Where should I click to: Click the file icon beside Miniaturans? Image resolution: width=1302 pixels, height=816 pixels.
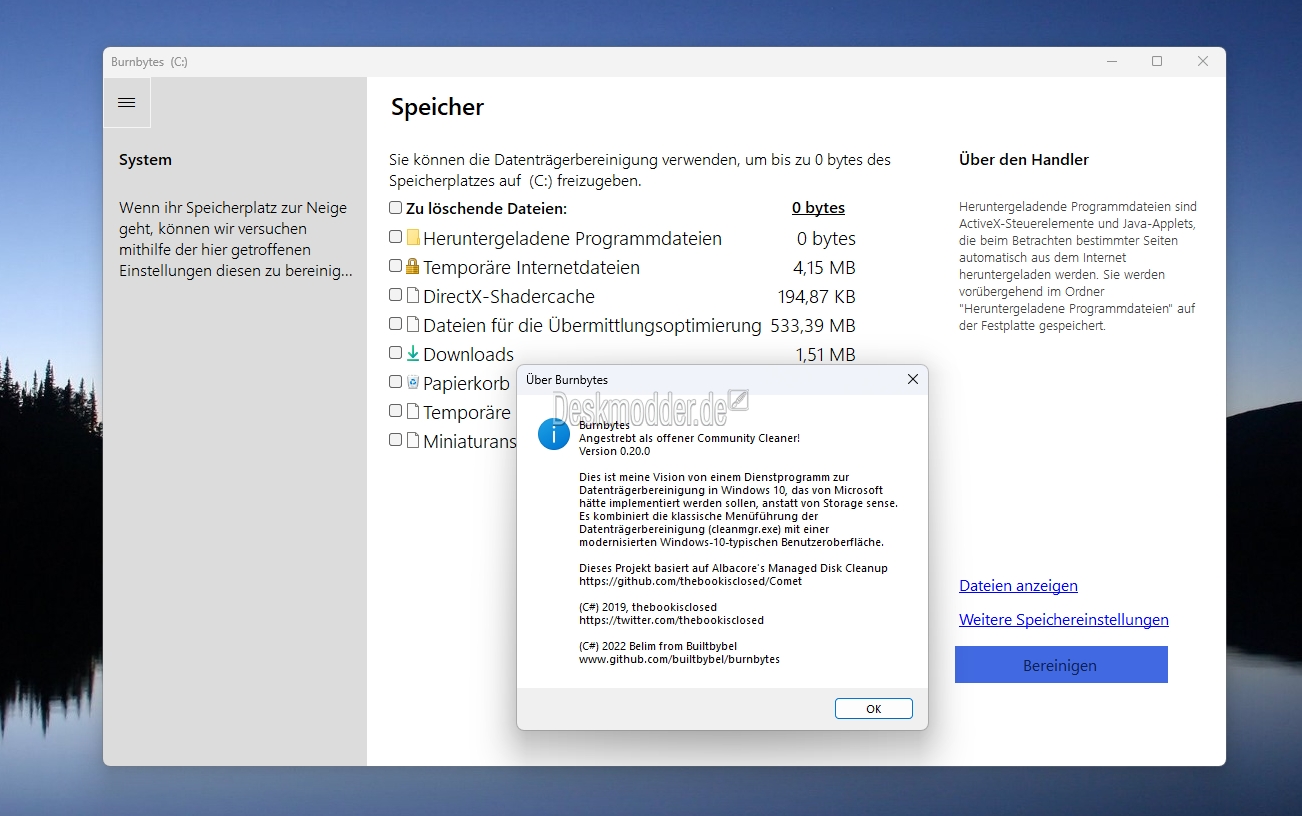pyautogui.click(x=412, y=440)
